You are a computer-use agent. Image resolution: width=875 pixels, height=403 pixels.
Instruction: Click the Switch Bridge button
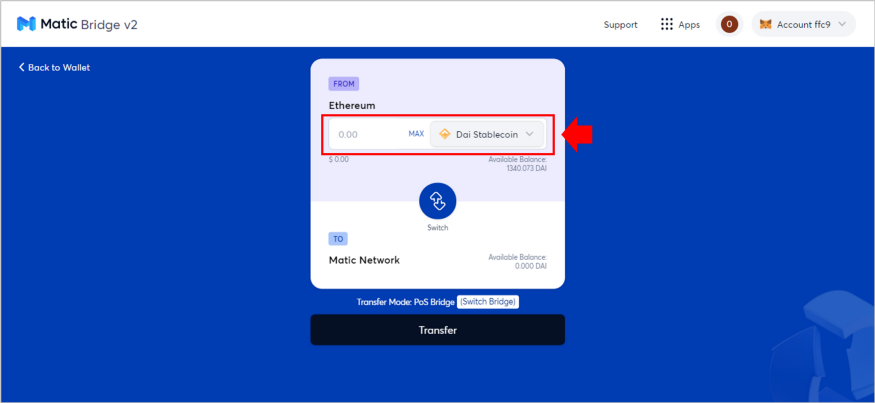[x=488, y=302]
